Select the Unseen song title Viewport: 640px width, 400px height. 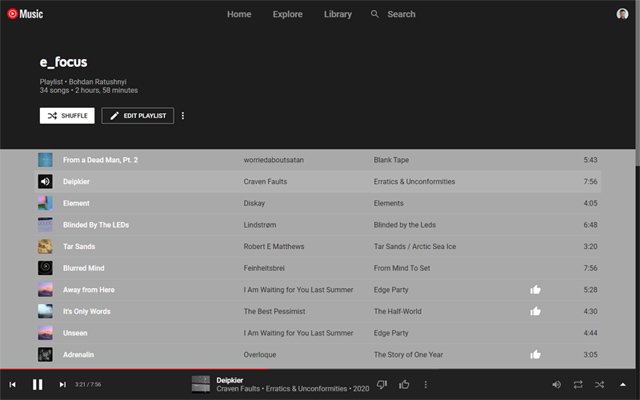click(x=75, y=333)
